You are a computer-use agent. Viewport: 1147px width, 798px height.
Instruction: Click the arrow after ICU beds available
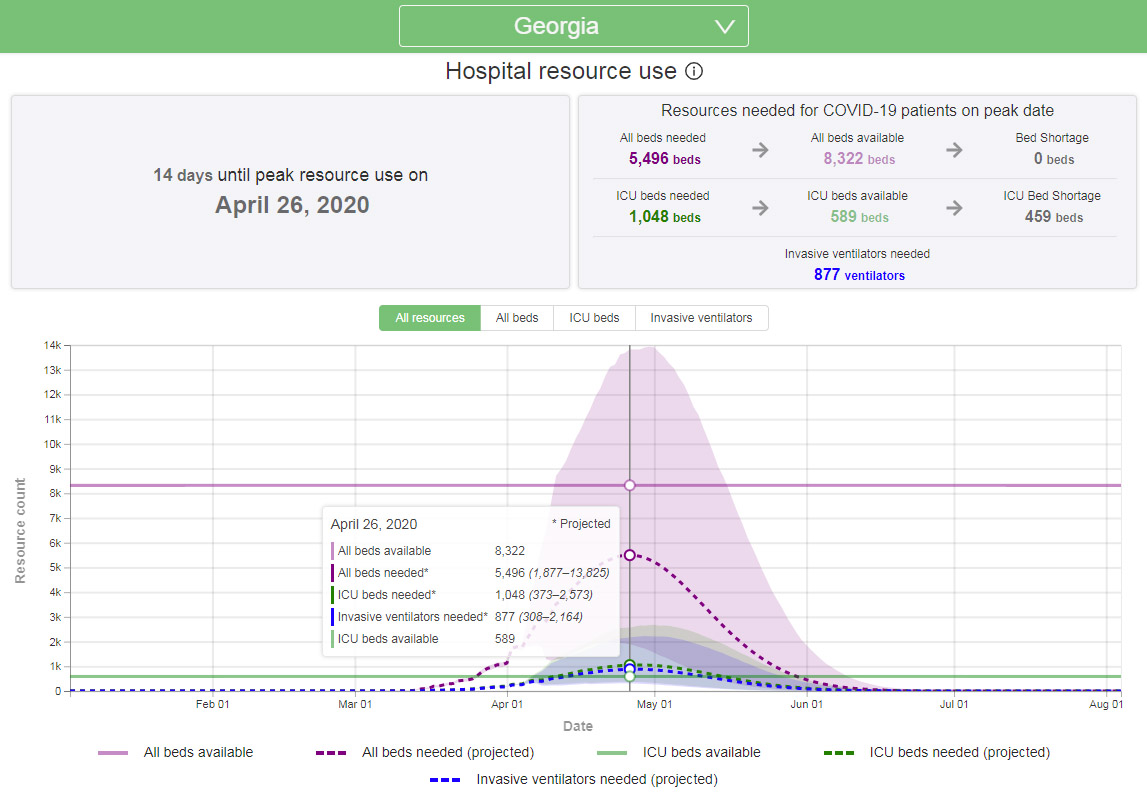(955, 208)
